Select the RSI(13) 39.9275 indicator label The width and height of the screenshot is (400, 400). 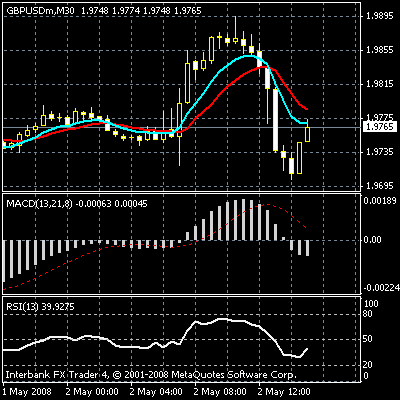click(x=40, y=306)
